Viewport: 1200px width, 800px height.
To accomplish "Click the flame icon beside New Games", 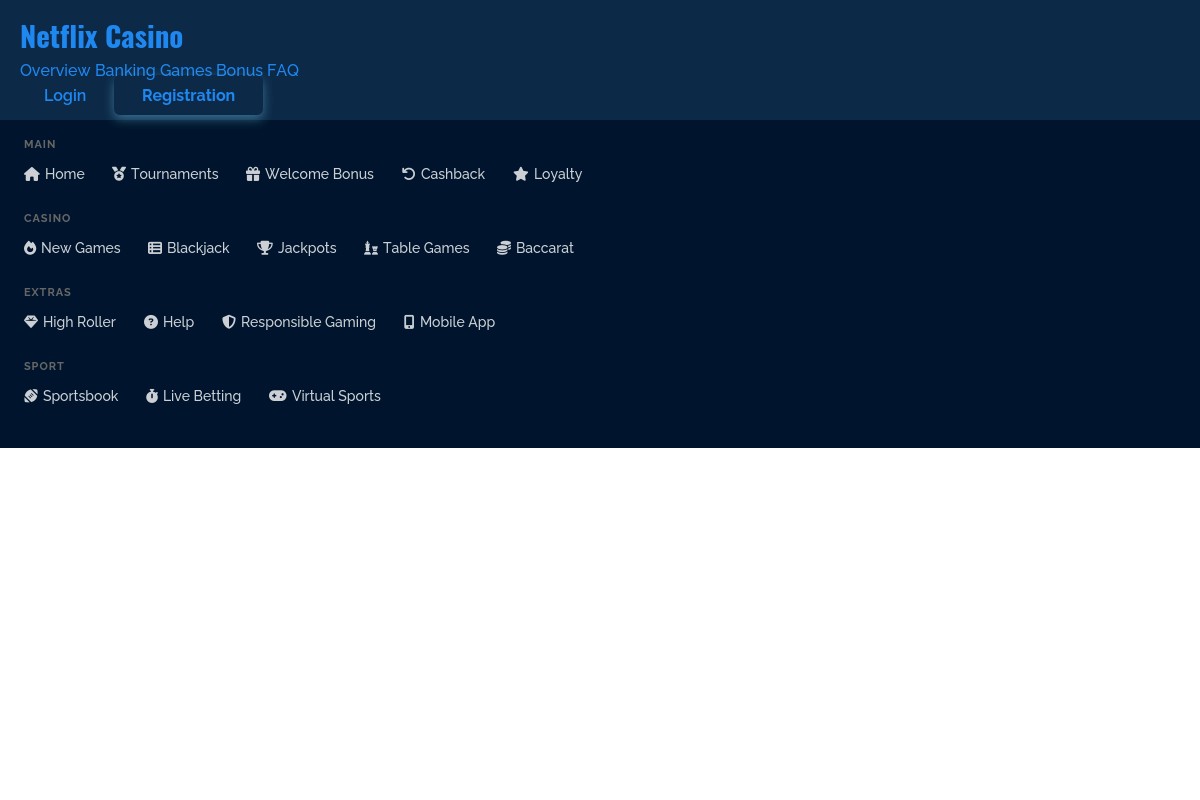I will [30, 248].
